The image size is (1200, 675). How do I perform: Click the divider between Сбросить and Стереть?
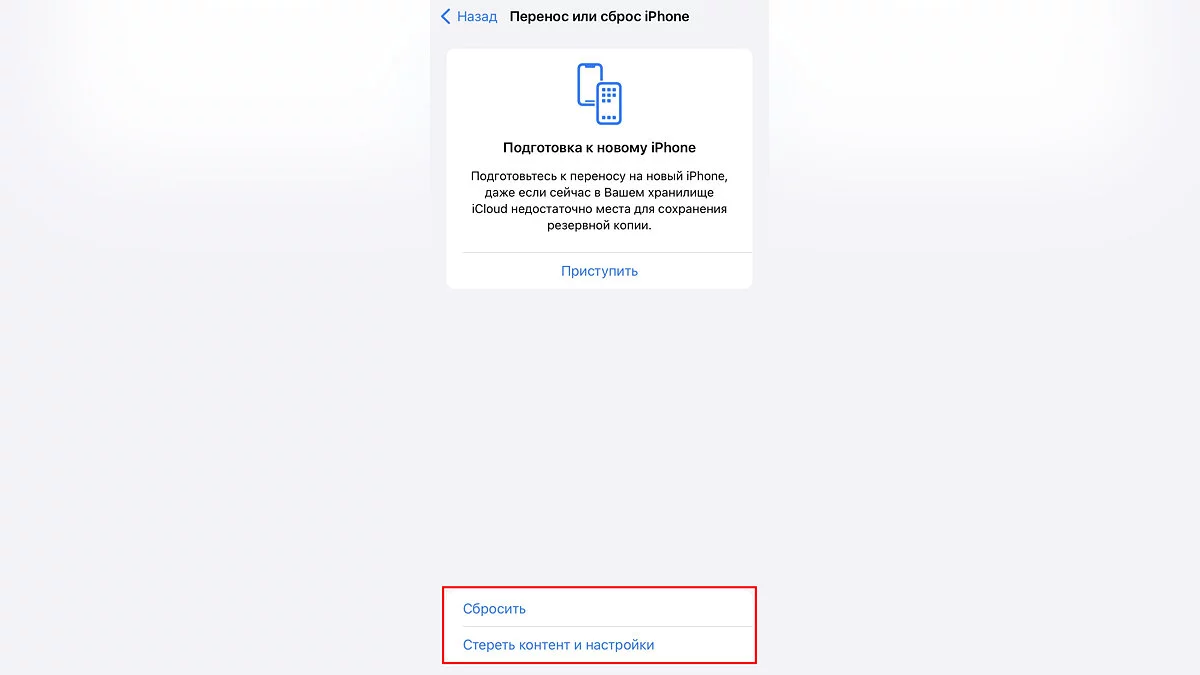coord(607,627)
